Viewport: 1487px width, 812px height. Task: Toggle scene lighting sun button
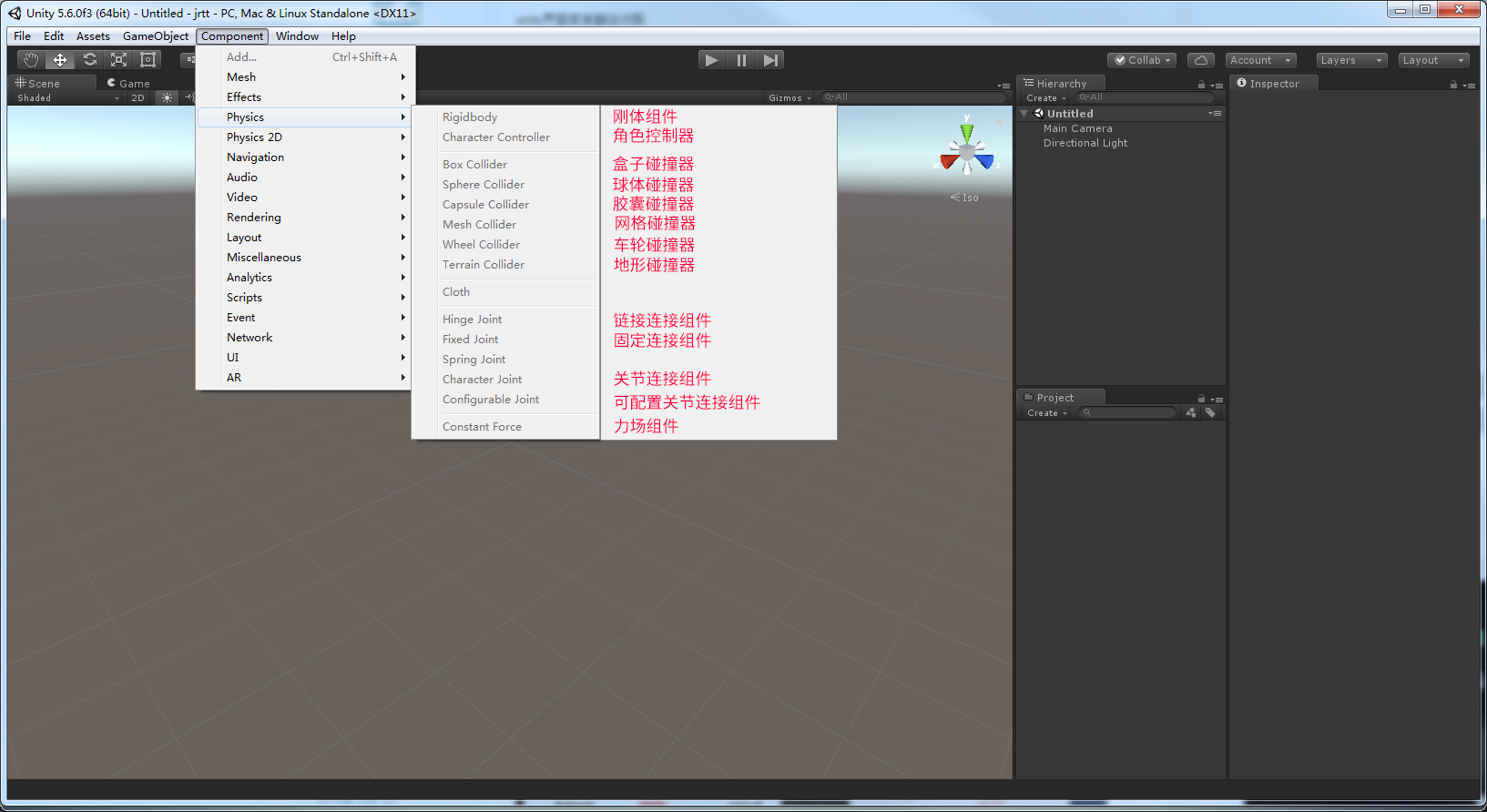point(167,98)
